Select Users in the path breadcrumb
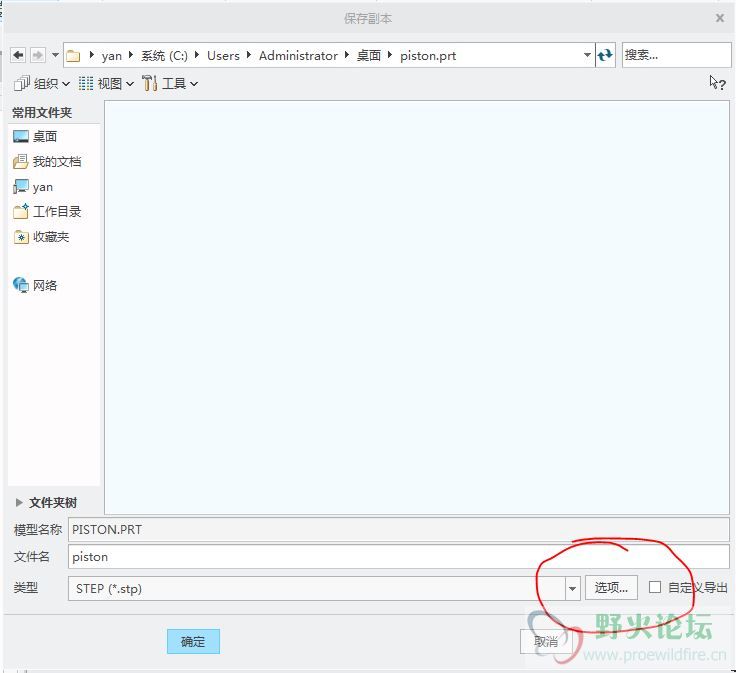Viewport: 736px width, 673px height. pyautogui.click(x=223, y=56)
